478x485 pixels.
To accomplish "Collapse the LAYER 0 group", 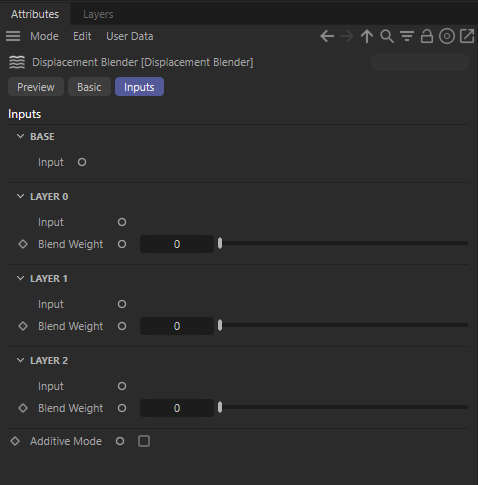I will click(x=20, y=196).
